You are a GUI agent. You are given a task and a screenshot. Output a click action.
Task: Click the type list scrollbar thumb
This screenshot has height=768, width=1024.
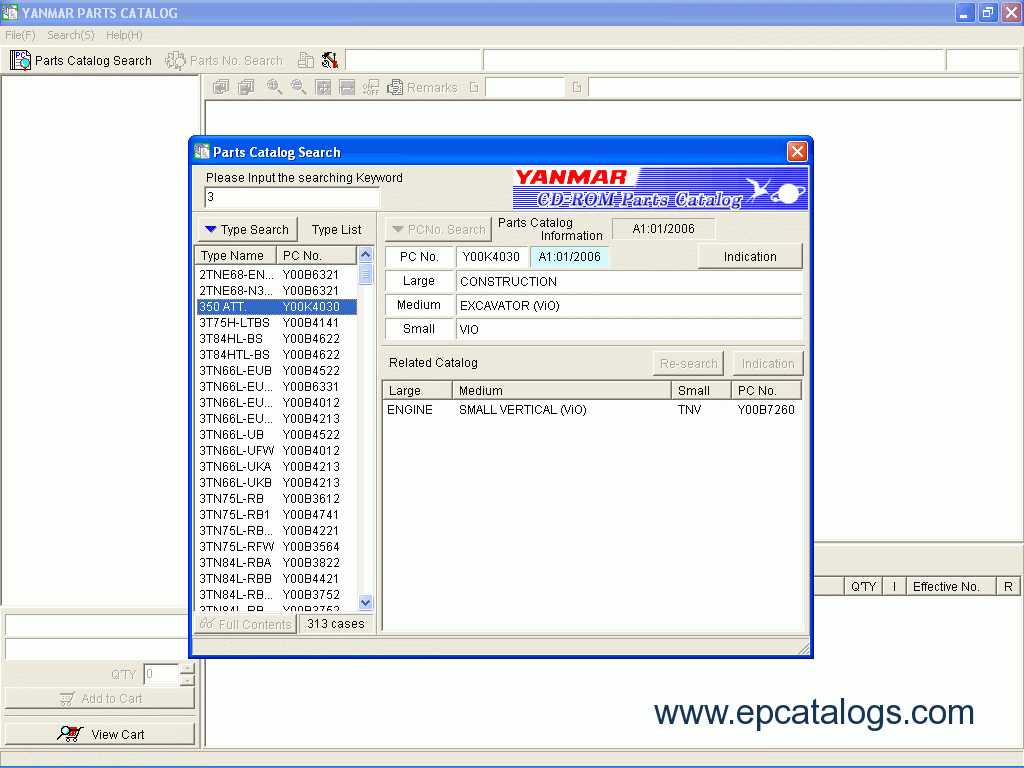pos(366,274)
